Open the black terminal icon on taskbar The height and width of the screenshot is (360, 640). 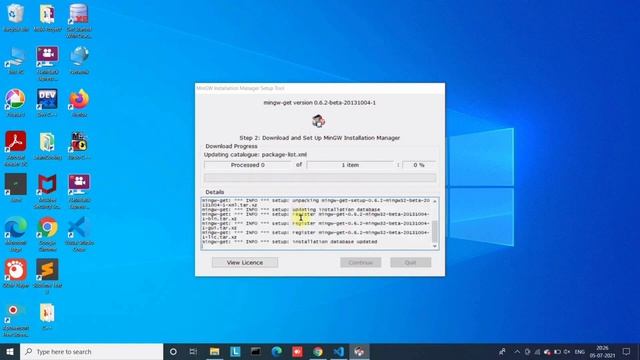[256, 351]
